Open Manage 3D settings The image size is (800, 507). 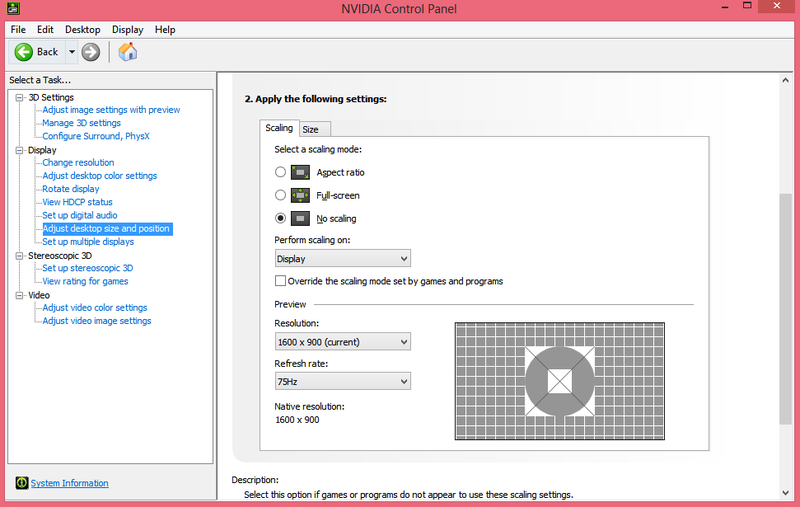[82, 123]
